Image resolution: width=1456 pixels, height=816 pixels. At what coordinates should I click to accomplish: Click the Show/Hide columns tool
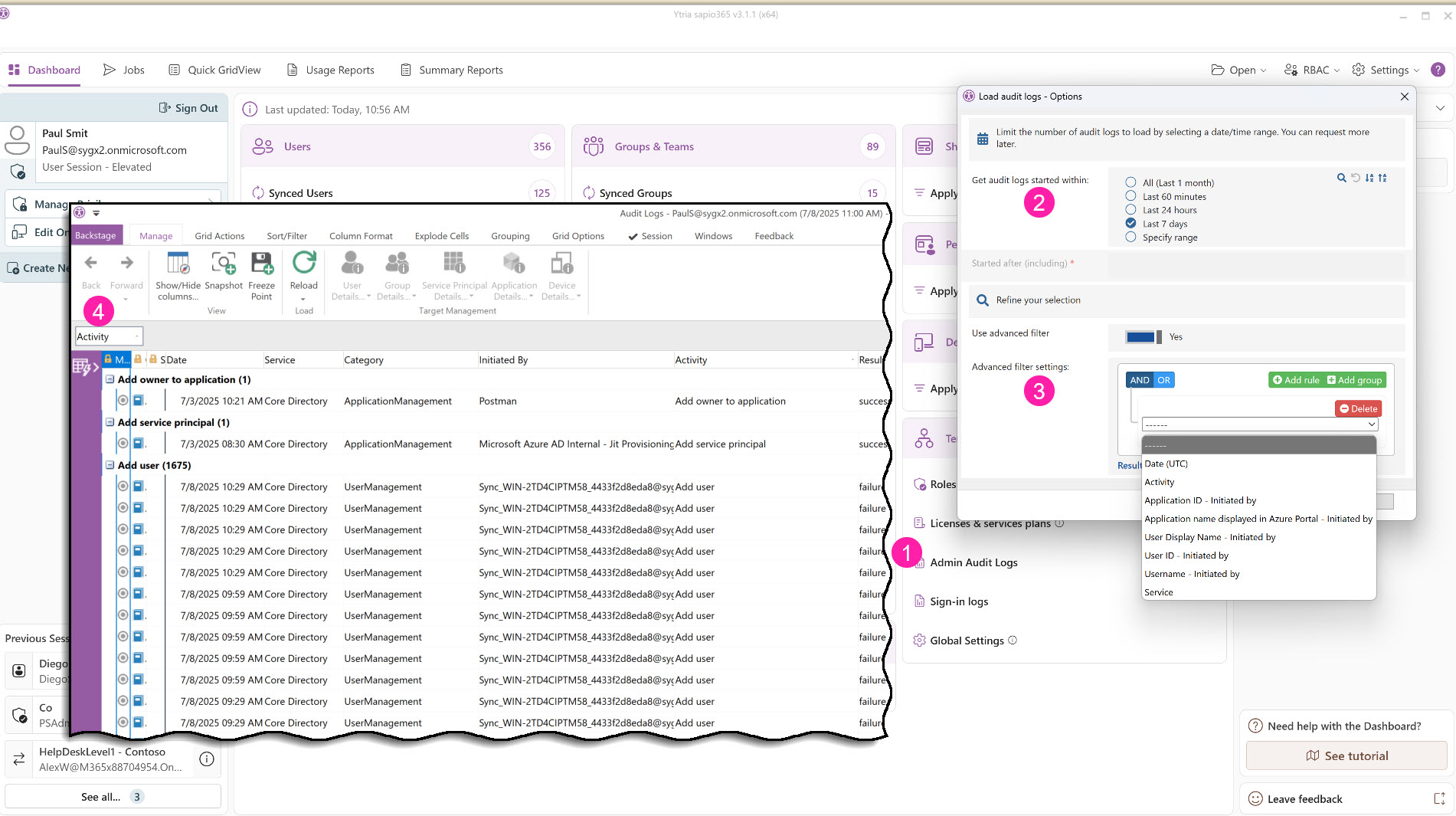pos(177,276)
